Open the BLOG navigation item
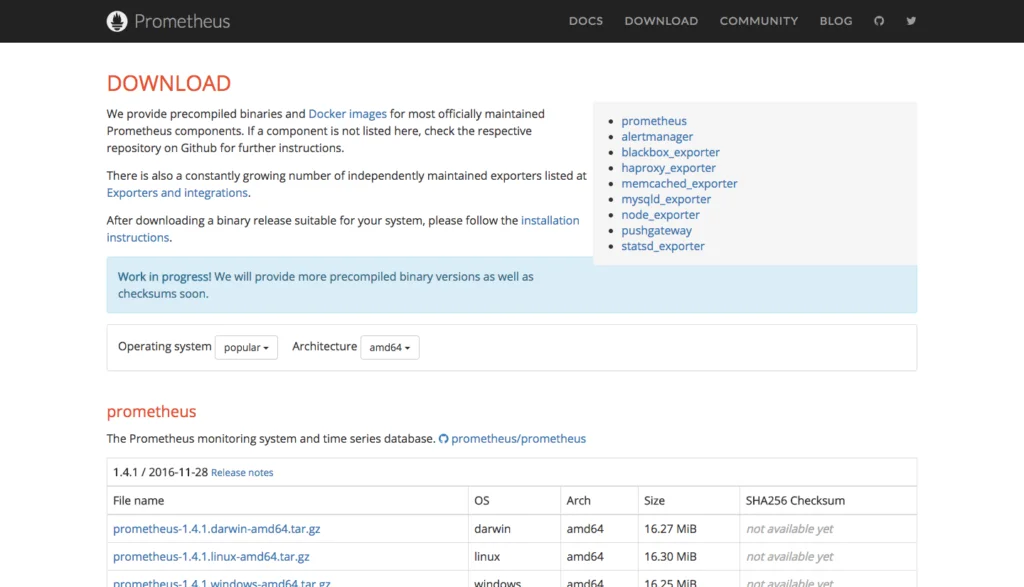Screen dimensions: 1024x587 coord(836,21)
